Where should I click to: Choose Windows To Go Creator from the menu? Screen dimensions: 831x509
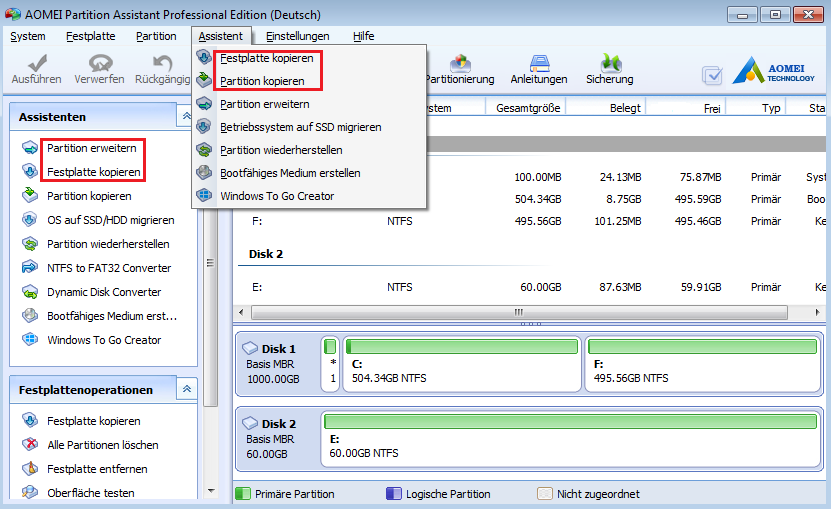click(x=277, y=196)
